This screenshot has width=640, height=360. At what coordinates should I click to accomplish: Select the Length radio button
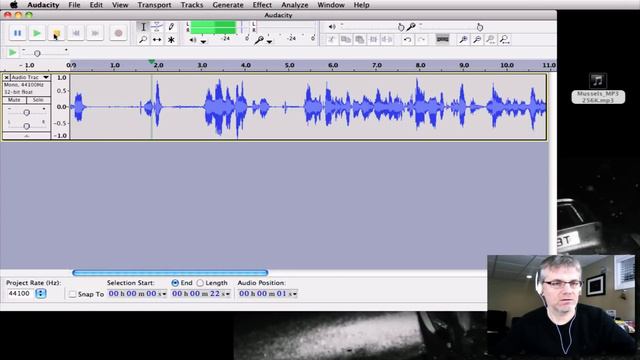[200, 282]
